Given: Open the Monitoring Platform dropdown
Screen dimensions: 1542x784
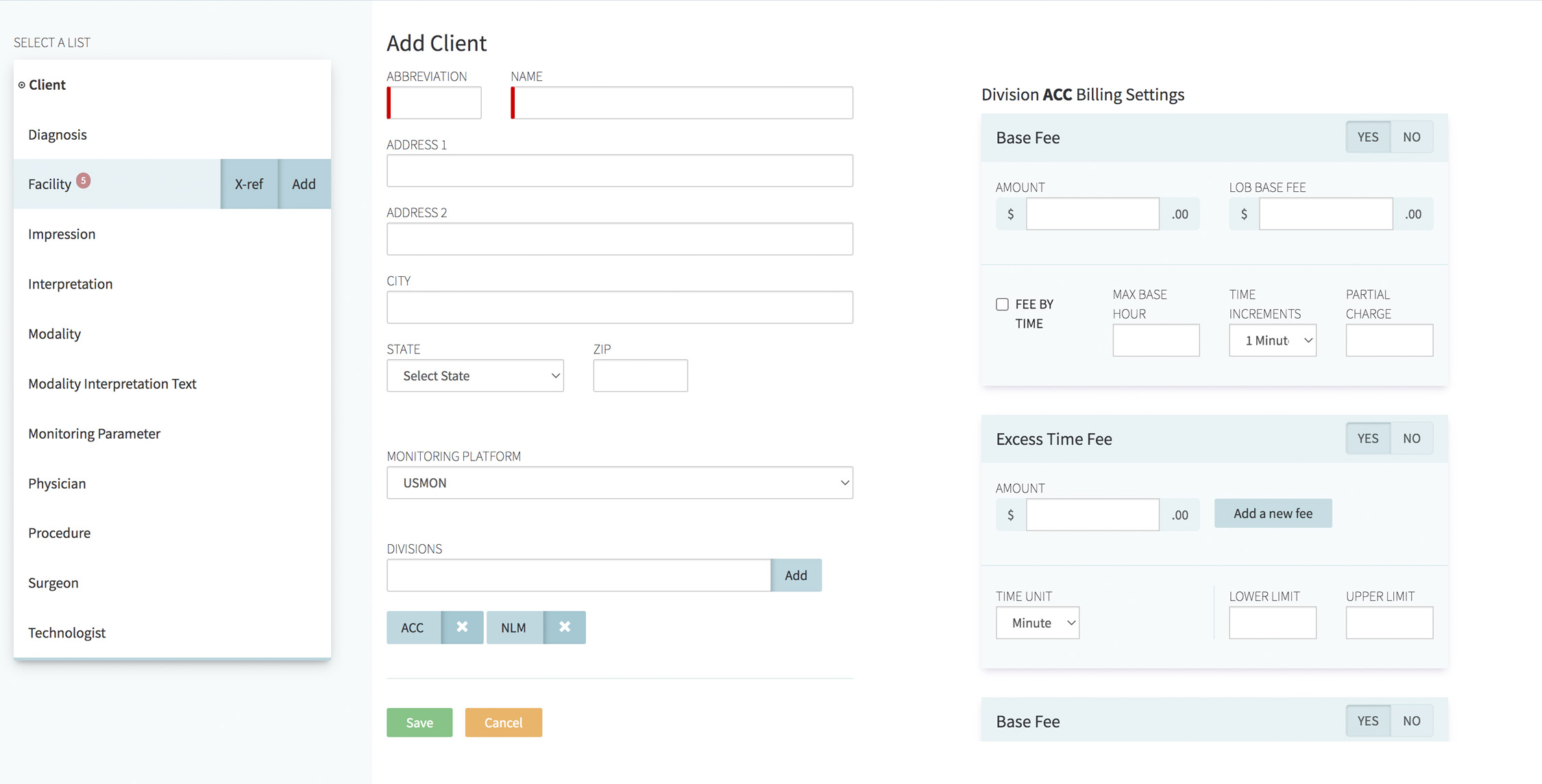Looking at the screenshot, I should tap(620, 482).
